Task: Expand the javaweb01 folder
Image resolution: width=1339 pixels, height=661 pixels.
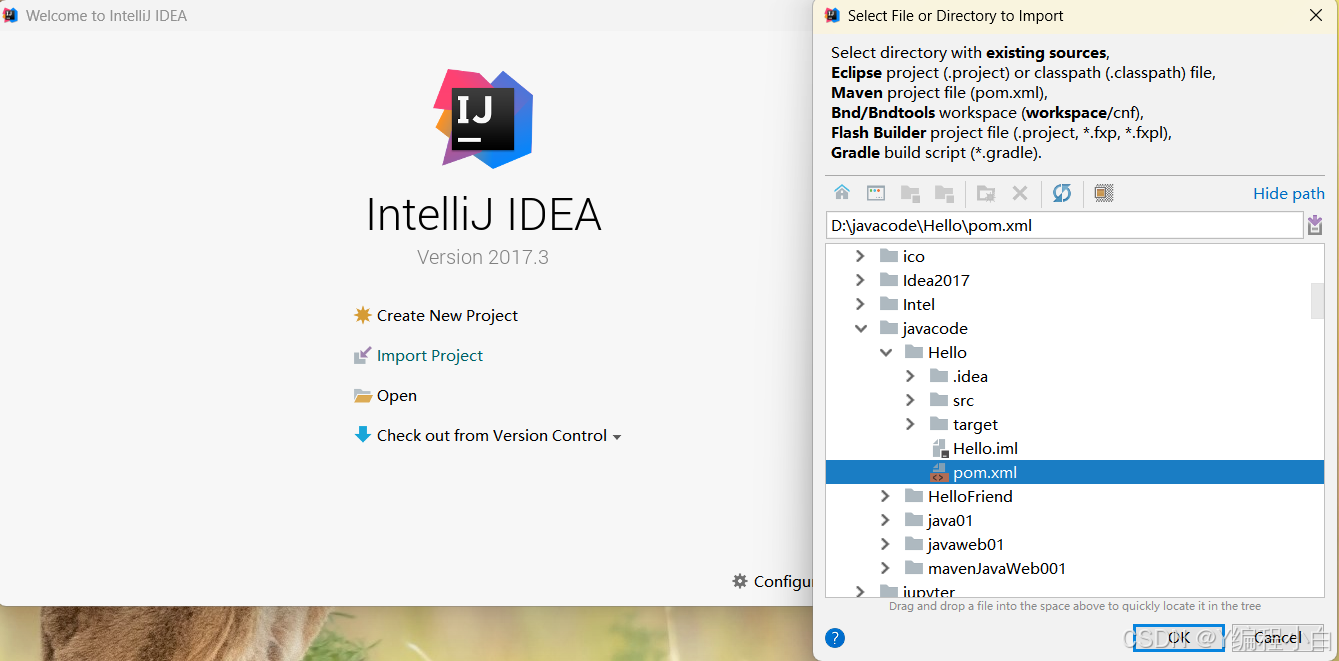Action: click(885, 544)
